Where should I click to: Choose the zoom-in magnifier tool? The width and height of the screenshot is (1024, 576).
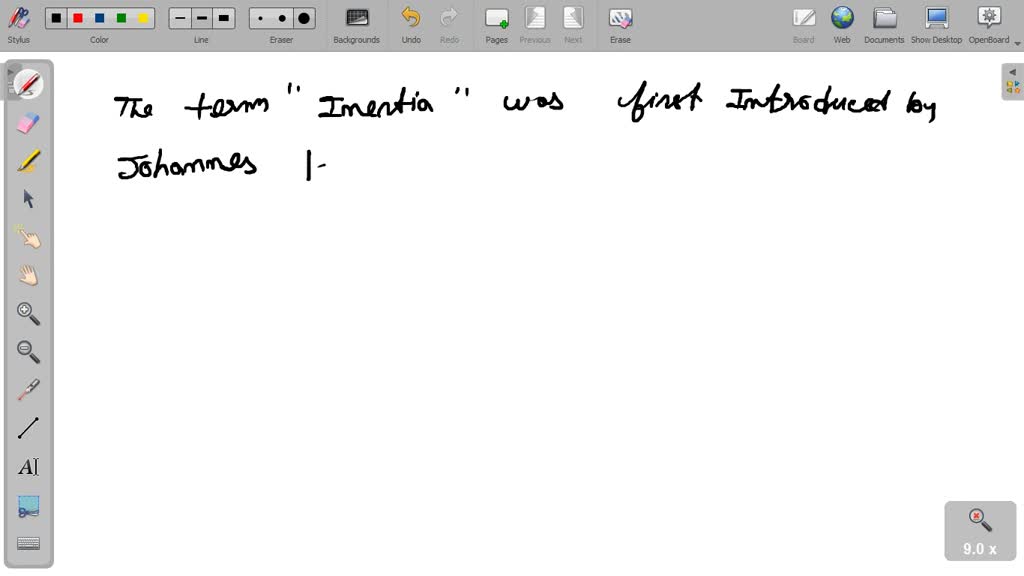[27, 313]
